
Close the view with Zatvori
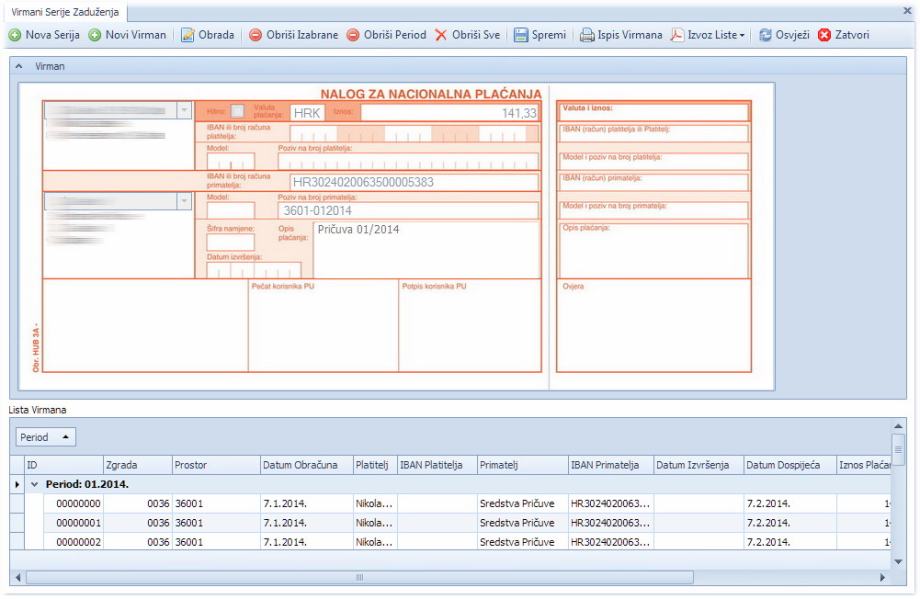pos(844,35)
